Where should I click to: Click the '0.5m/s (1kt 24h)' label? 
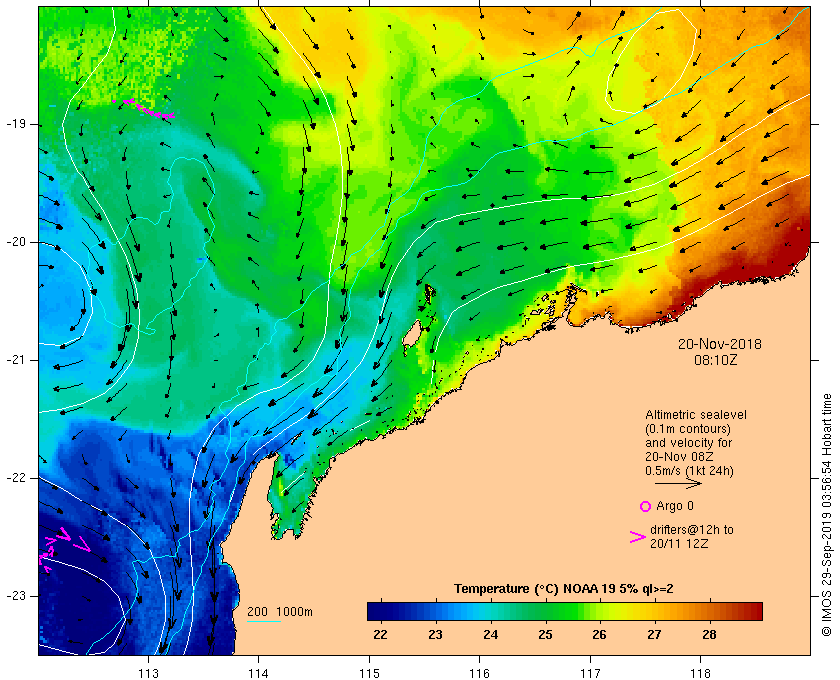coord(689,471)
